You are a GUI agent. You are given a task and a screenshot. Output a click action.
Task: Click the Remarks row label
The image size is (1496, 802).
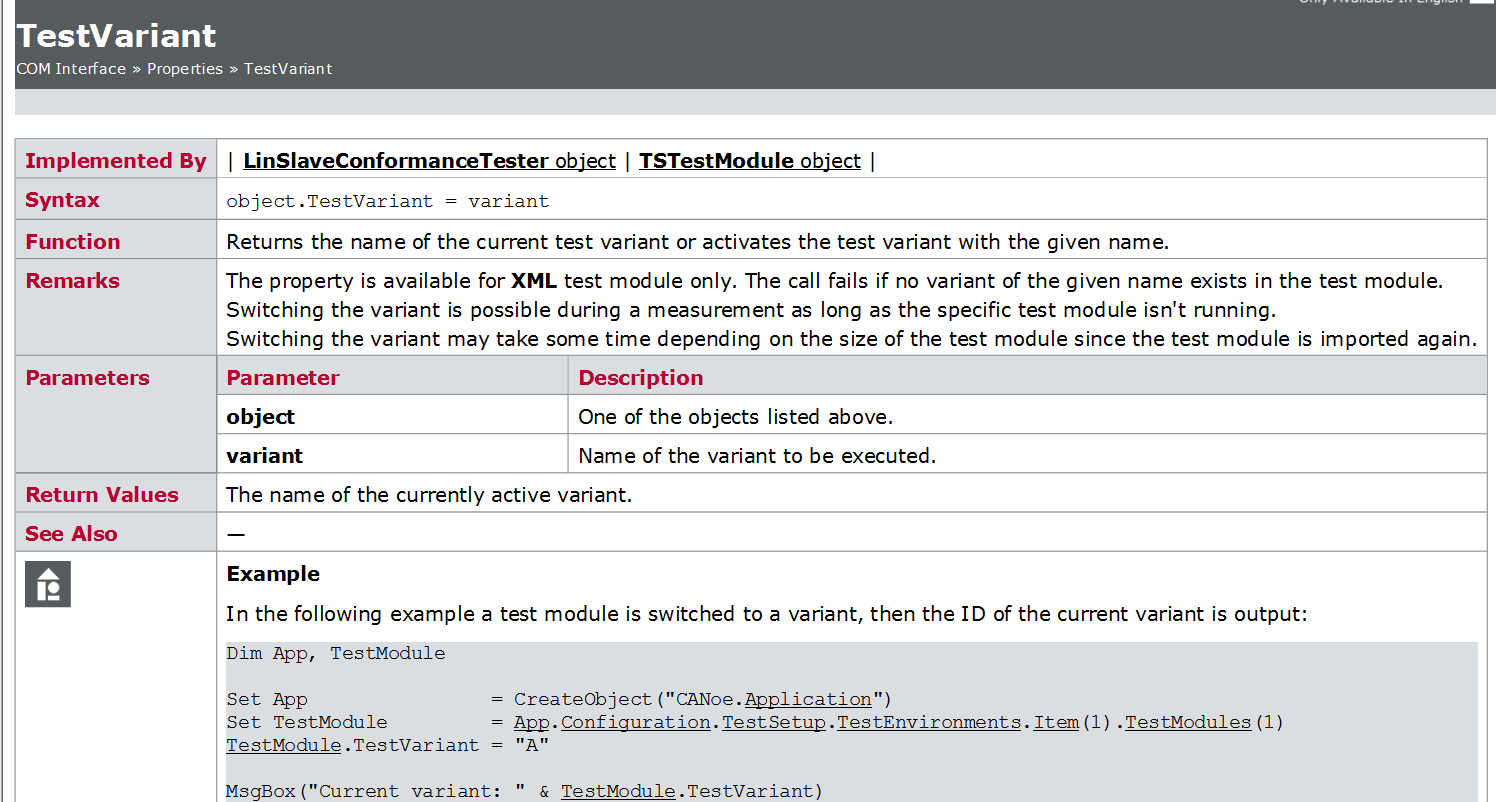point(72,280)
